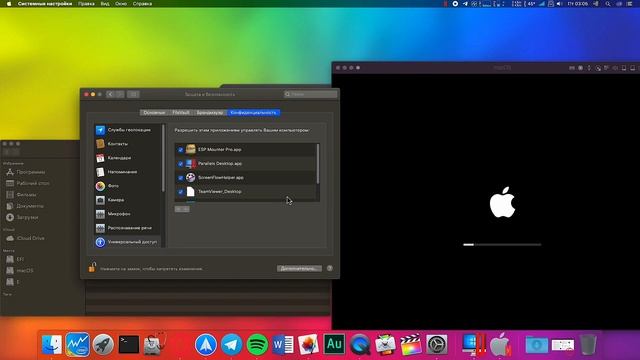Open Disk Utility from the Dock
This screenshot has height=360, width=640.
pos(154,344)
